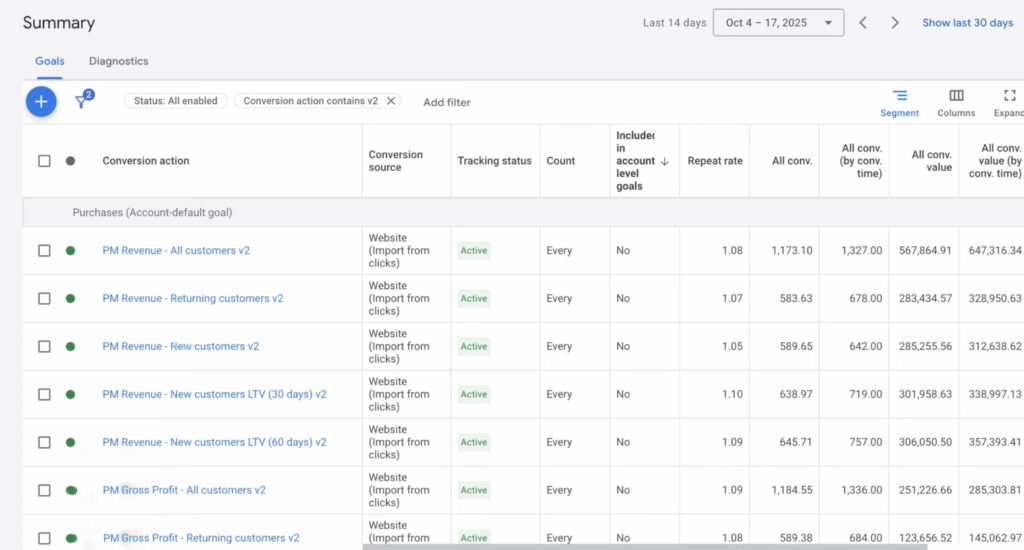The height and width of the screenshot is (550, 1024).
Task: Click 'Show last 30 days' link
Action: pos(967,23)
